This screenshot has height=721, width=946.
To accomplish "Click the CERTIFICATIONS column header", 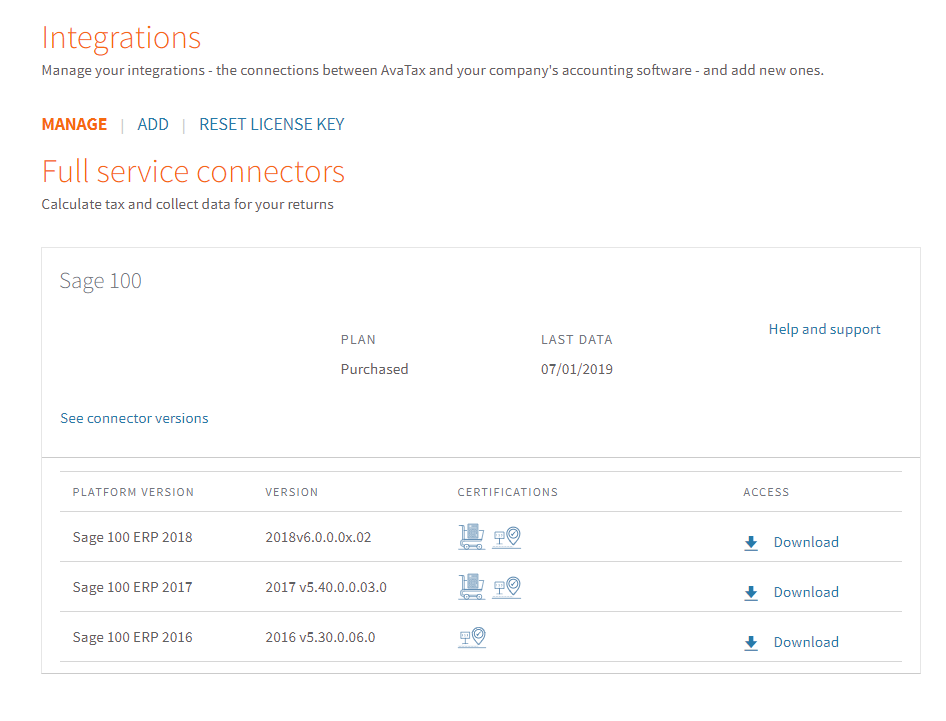I will click(x=507, y=492).
